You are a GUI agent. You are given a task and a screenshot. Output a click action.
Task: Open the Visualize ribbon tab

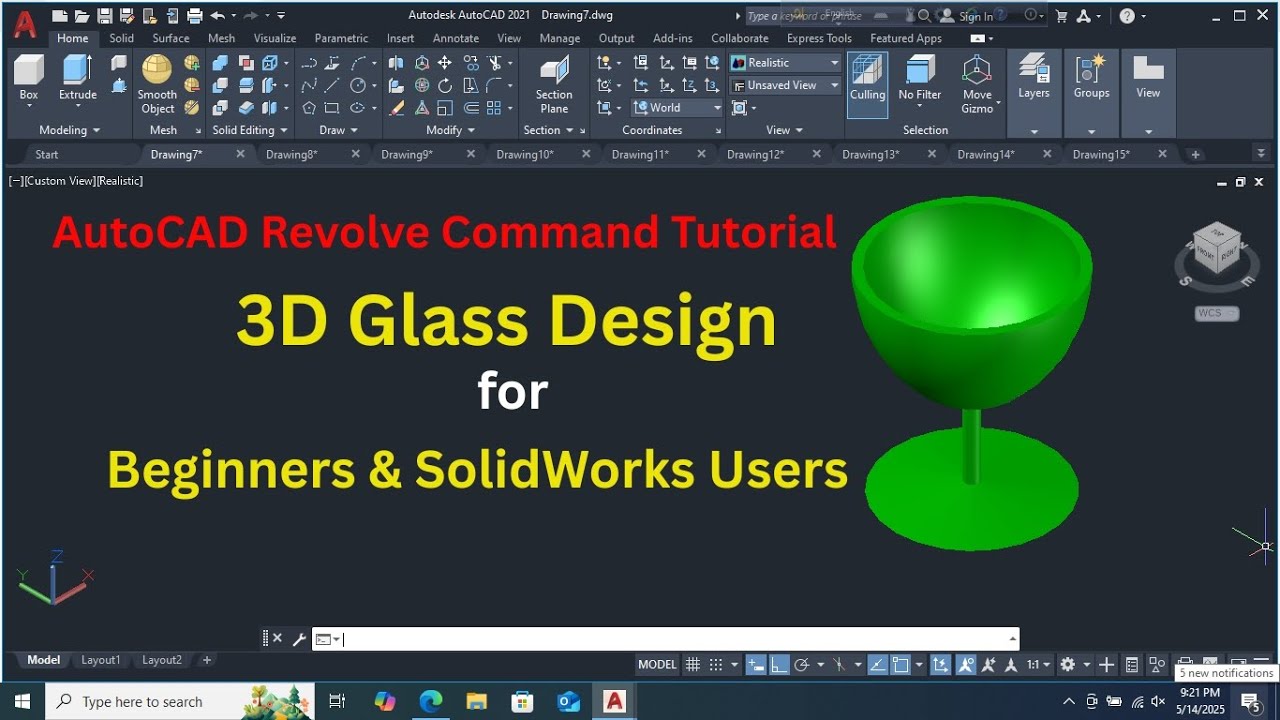click(275, 38)
